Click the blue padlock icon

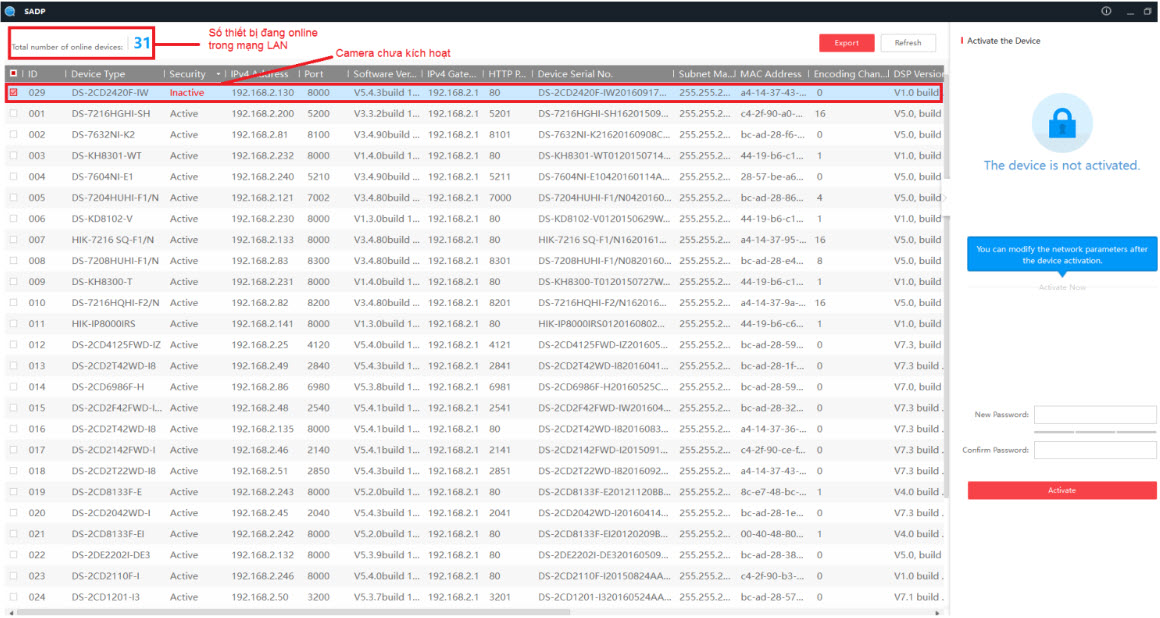1061,124
